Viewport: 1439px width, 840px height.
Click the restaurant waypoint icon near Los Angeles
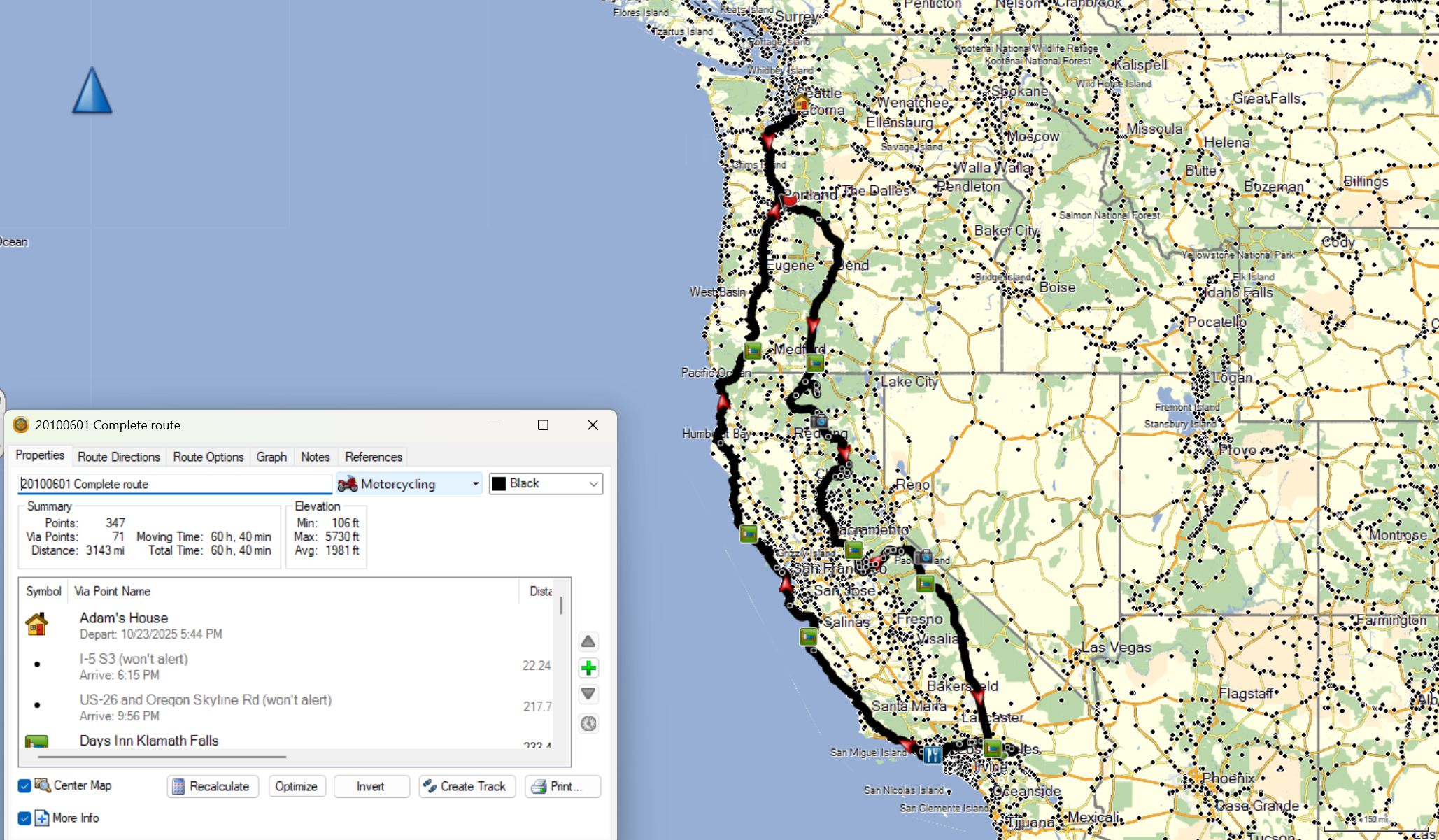[931, 754]
